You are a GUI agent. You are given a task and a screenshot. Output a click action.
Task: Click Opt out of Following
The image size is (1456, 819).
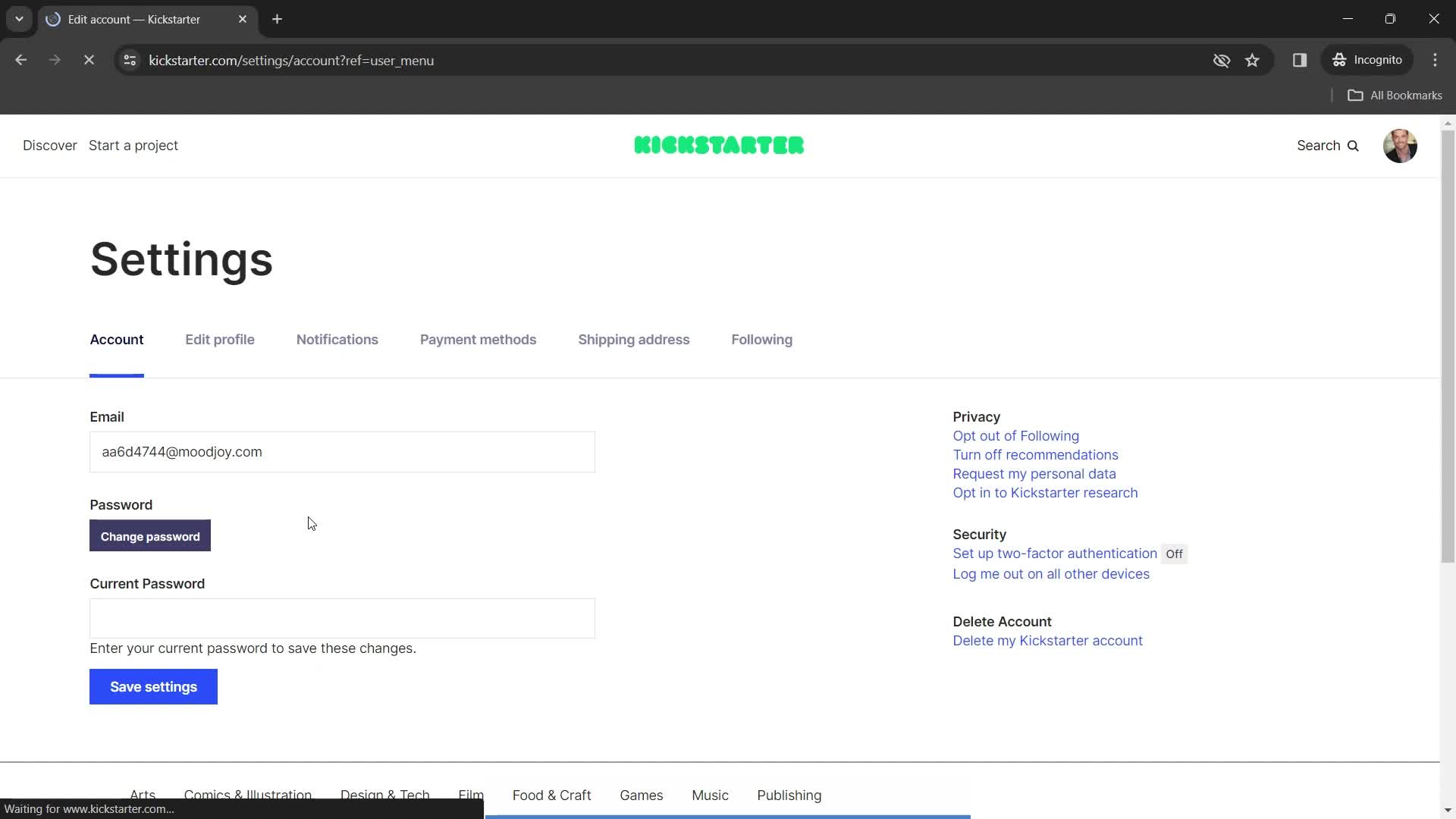point(1015,436)
